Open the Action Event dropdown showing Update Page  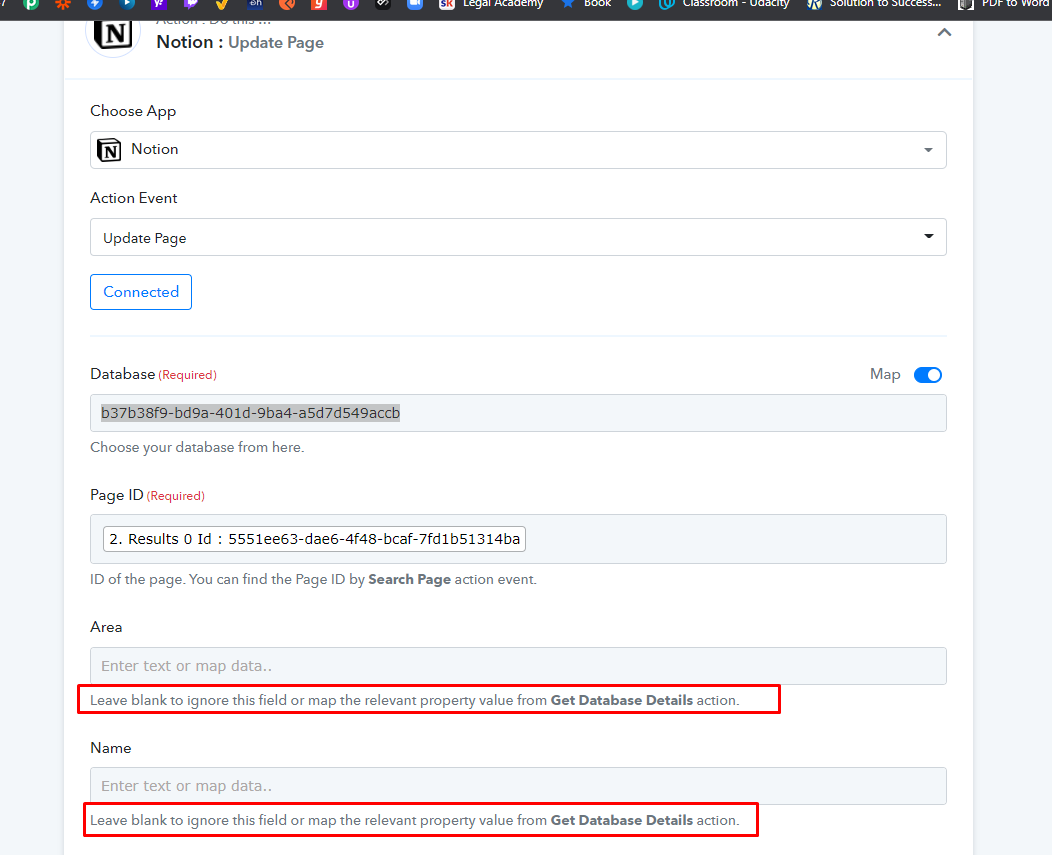point(518,237)
